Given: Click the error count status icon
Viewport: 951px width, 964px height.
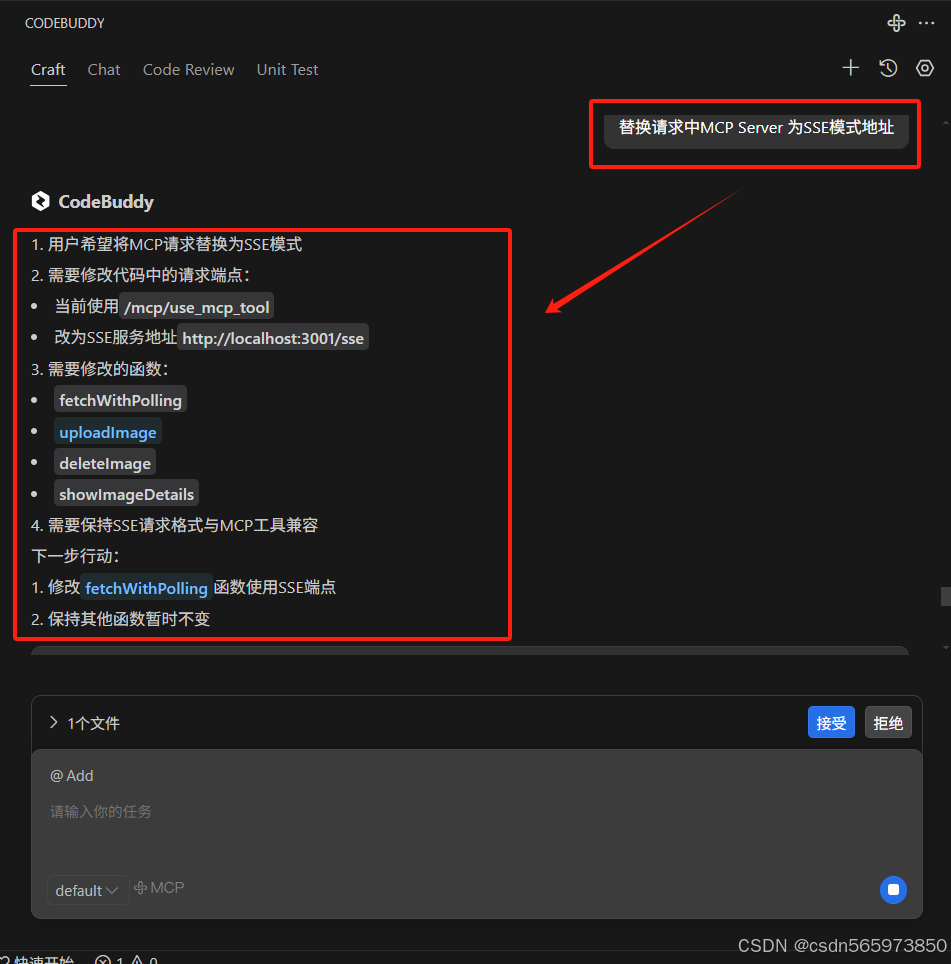Looking at the screenshot, I should (x=109, y=960).
